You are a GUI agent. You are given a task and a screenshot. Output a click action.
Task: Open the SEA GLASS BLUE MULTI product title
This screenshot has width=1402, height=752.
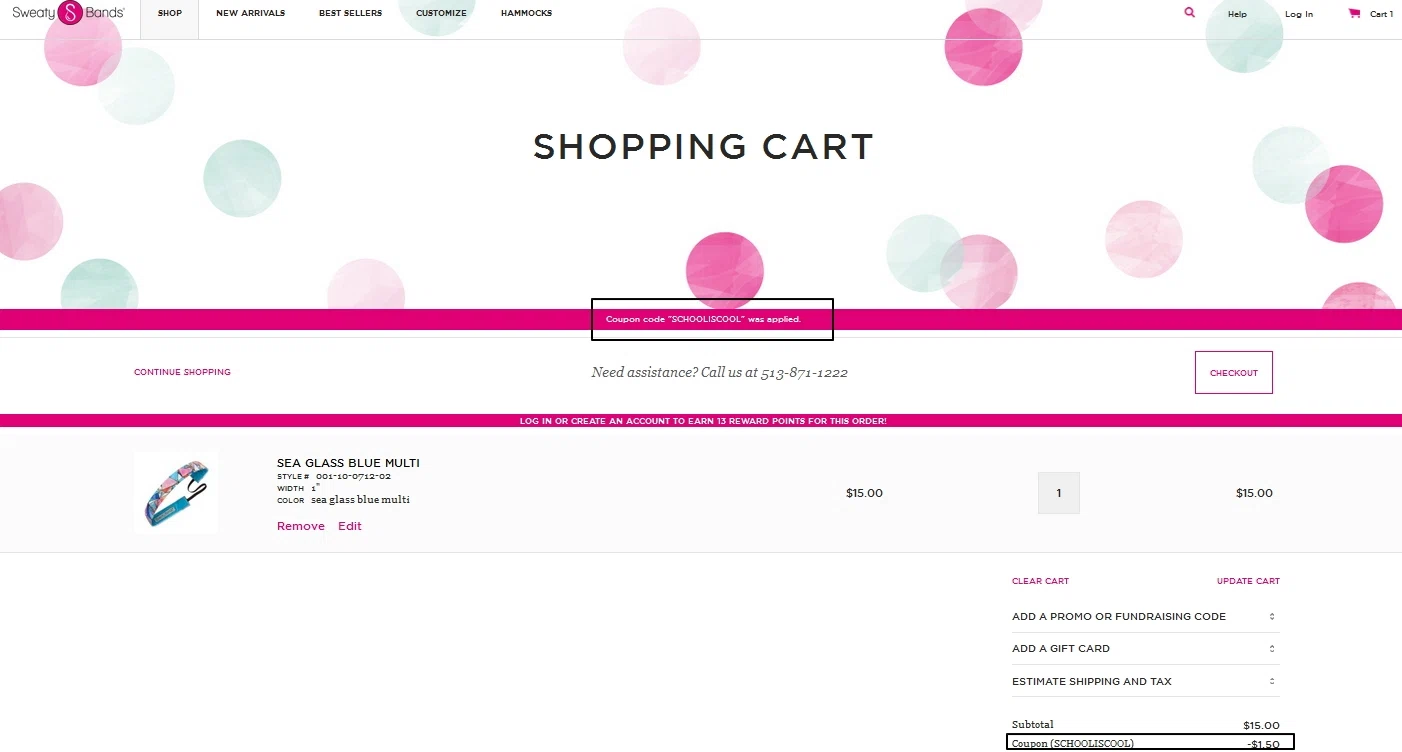pyautogui.click(x=348, y=463)
